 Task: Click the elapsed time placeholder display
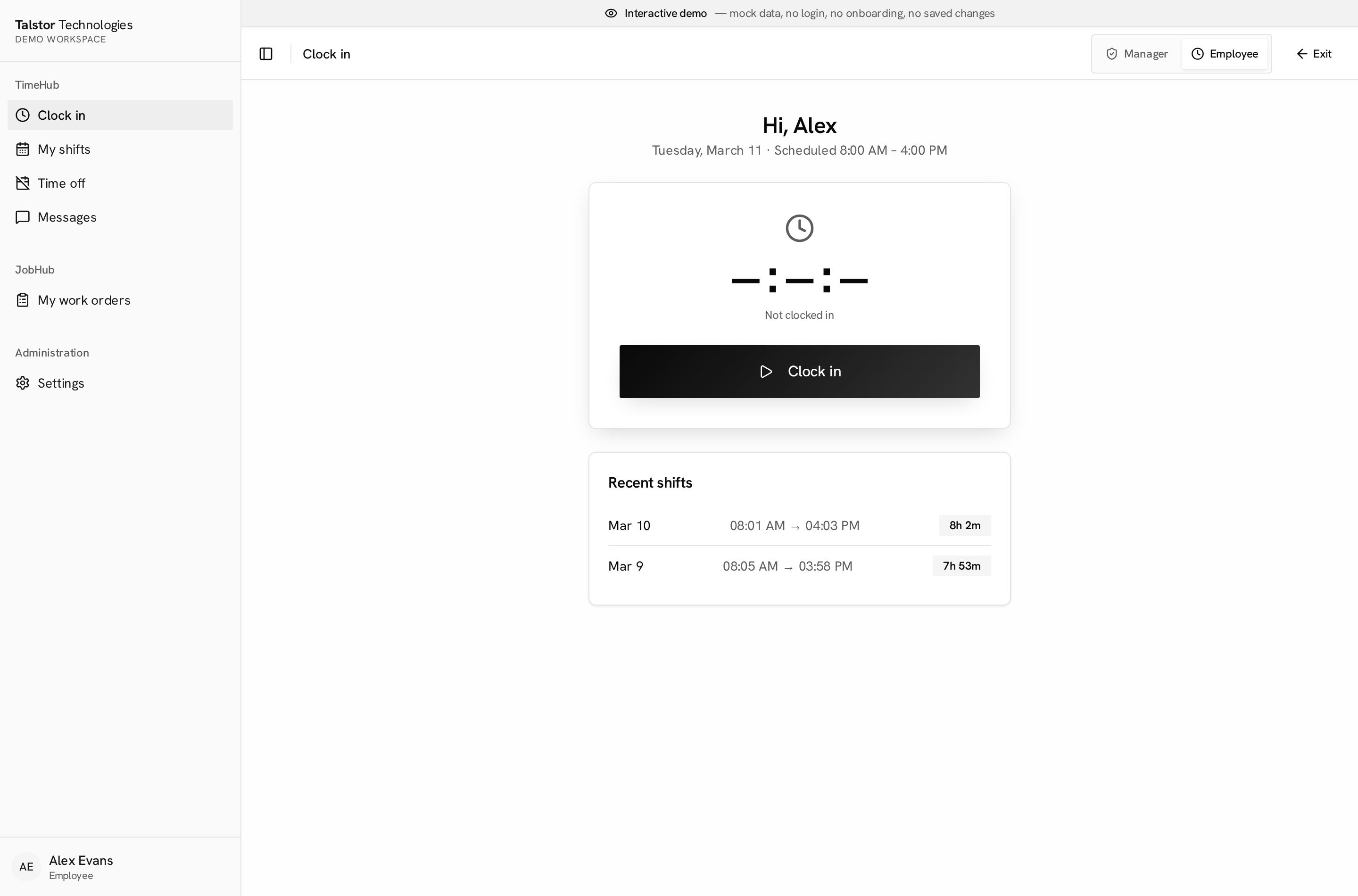(799, 281)
